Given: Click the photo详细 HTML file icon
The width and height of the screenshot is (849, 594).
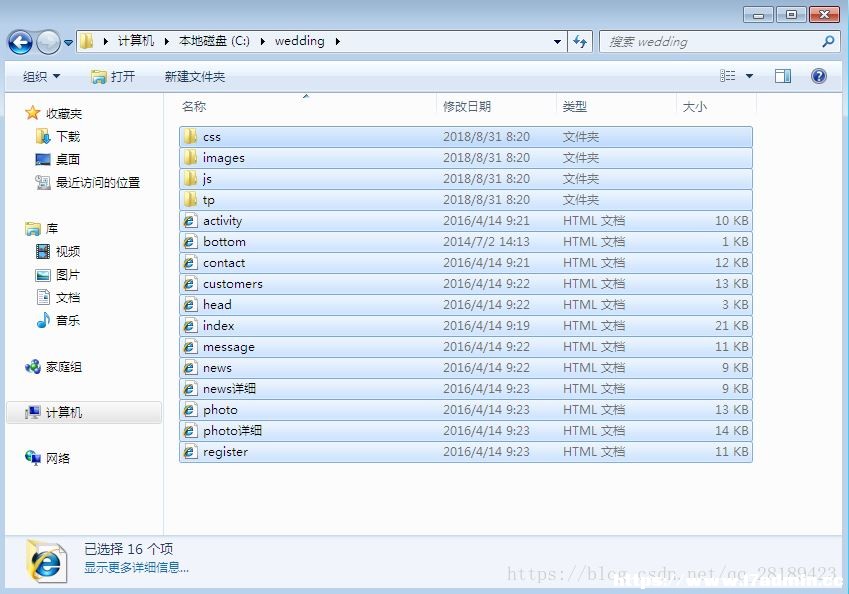Looking at the screenshot, I should pyautogui.click(x=190, y=430).
